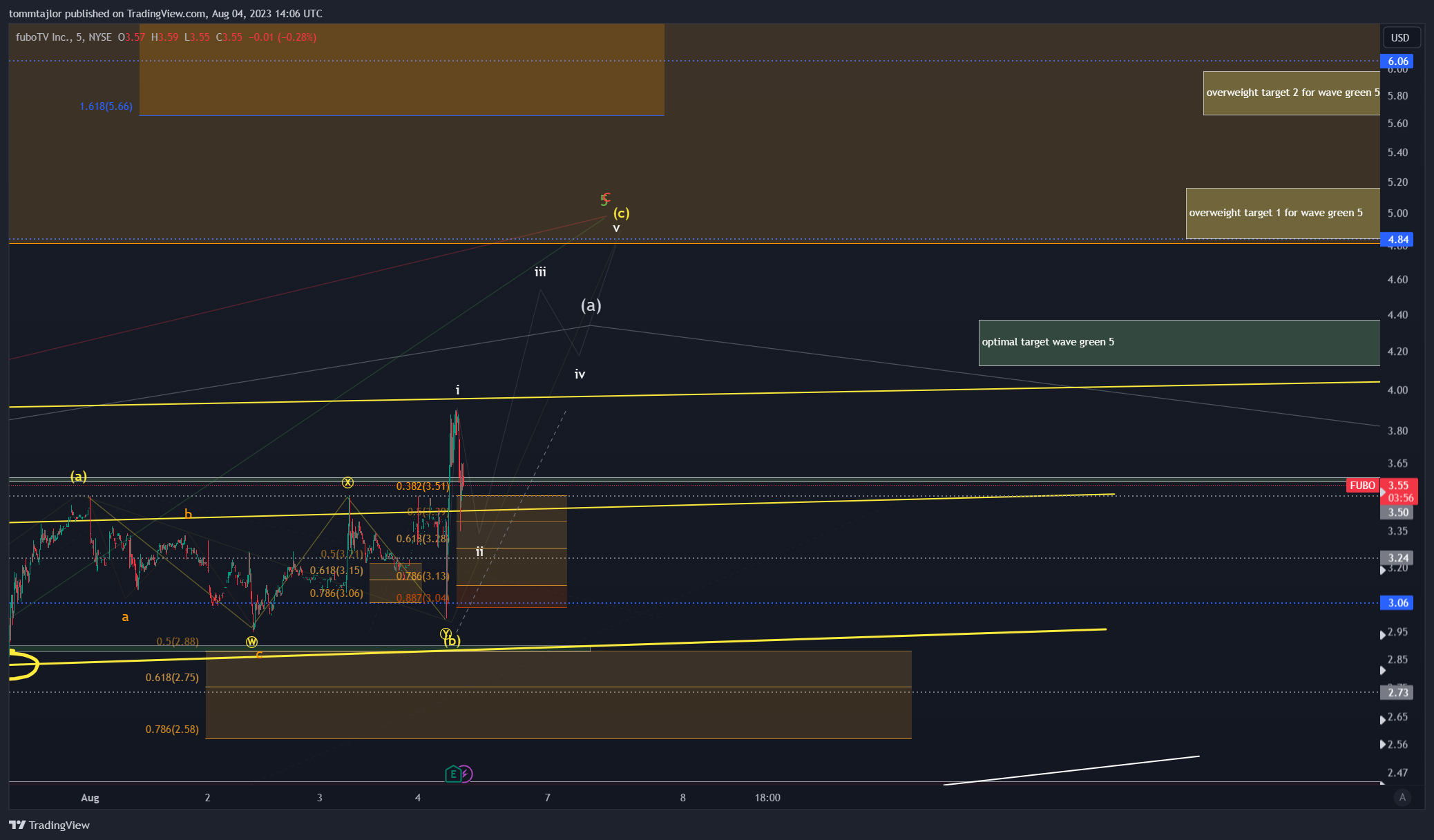
Task: Click the yellow (a) wave label at left
Action: [x=79, y=476]
